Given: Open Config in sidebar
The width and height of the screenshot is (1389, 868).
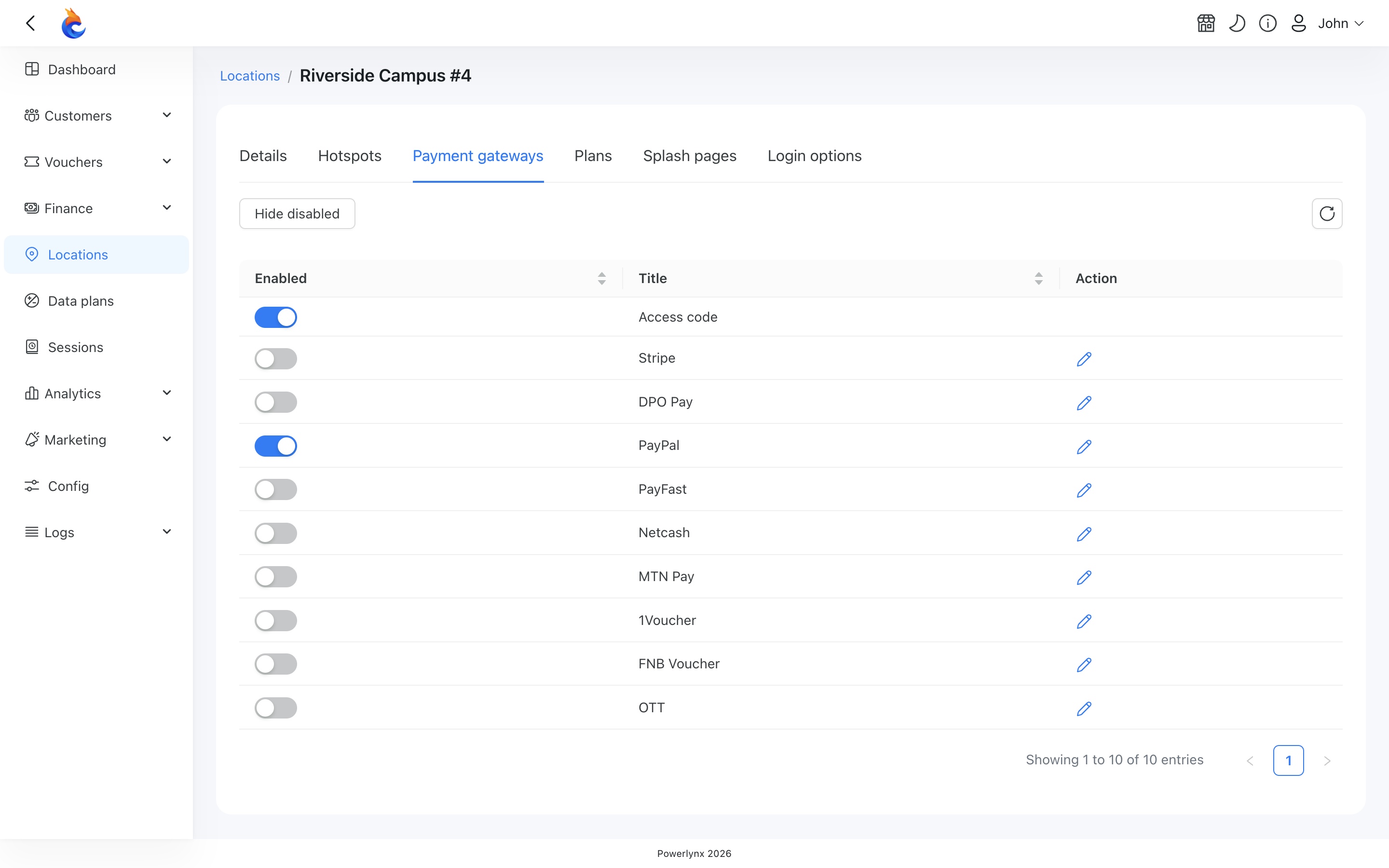Looking at the screenshot, I should tap(96, 486).
